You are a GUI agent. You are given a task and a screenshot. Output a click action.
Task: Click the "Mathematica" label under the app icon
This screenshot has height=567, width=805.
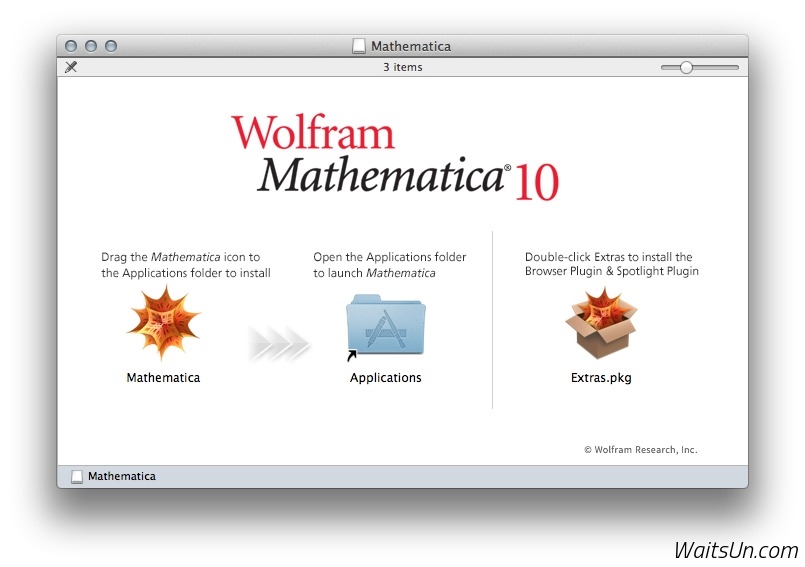coord(163,378)
